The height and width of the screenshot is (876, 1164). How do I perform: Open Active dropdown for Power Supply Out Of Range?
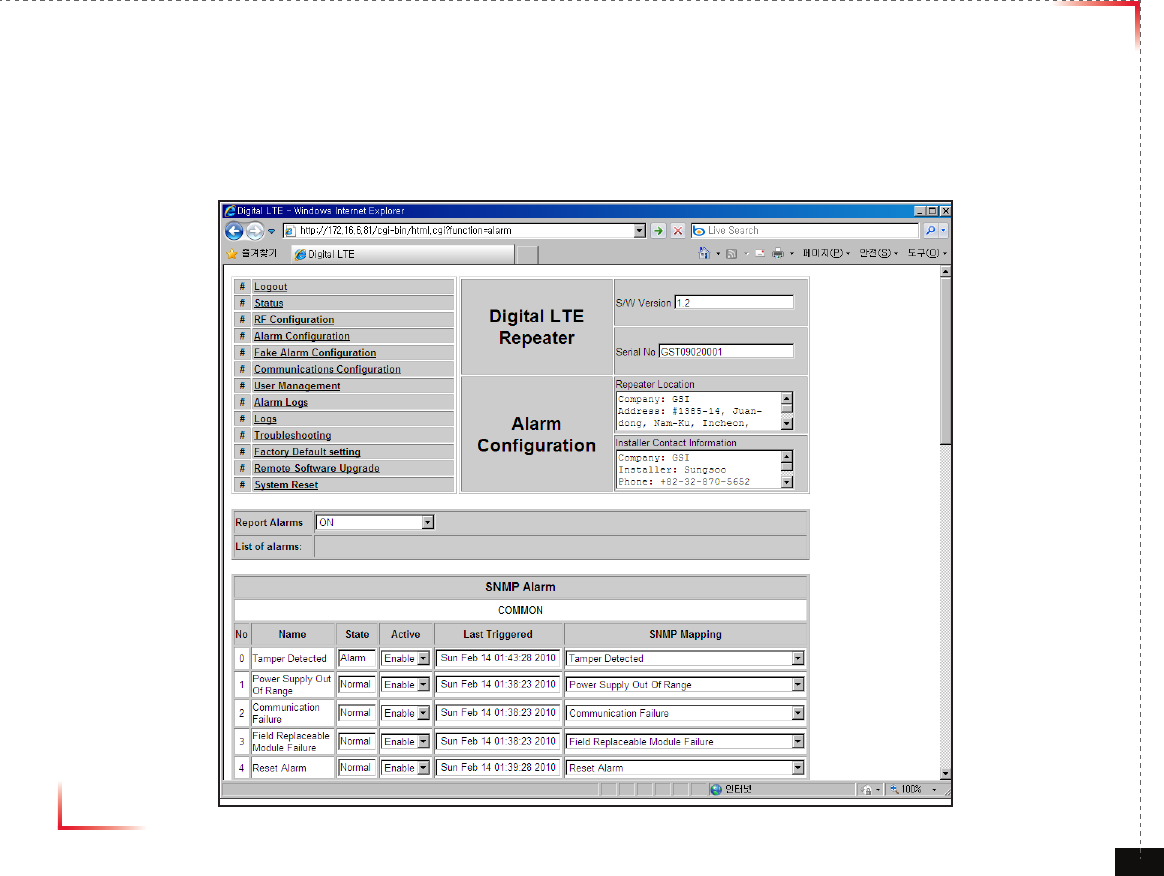tap(423, 684)
